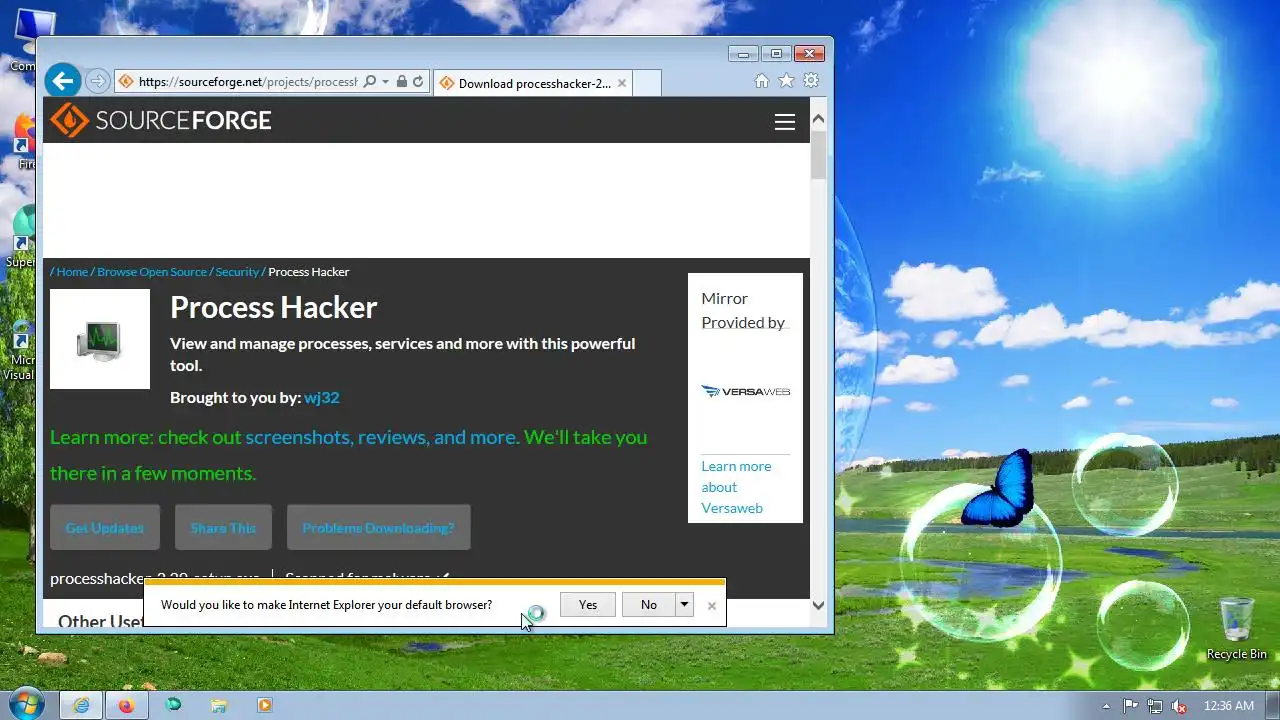Open Learn more about Versaweb link
The height and width of the screenshot is (720, 1280).
(x=737, y=487)
